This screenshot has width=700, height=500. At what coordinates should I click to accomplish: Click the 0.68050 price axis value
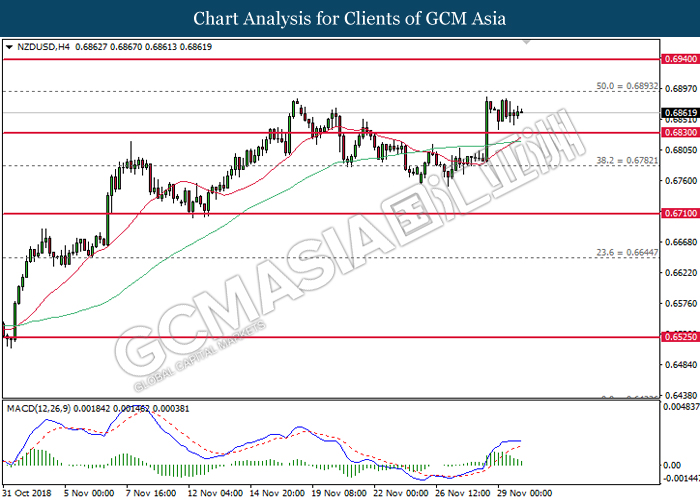tap(680, 150)
